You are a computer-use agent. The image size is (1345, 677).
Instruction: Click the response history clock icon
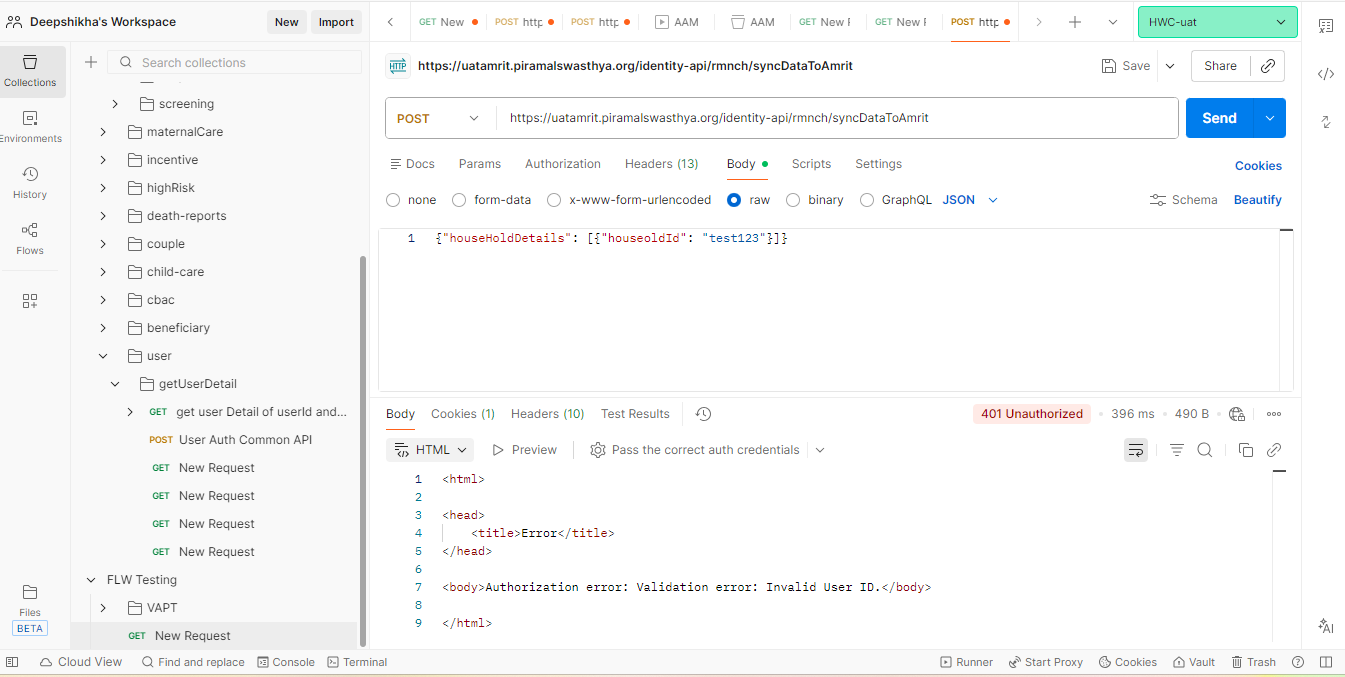(x=703, y=414)
